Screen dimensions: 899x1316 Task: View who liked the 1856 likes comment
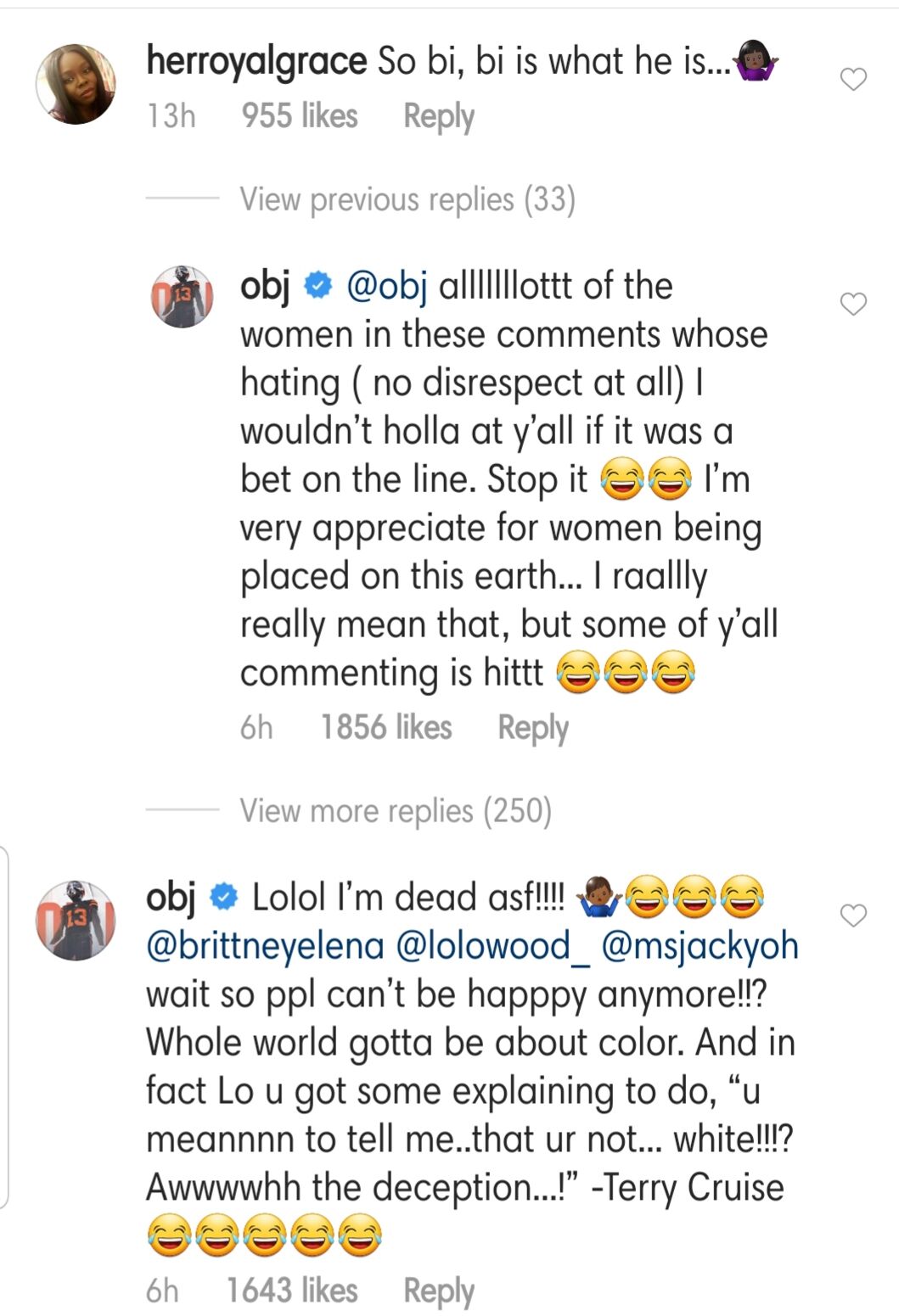tap(385, 727)
